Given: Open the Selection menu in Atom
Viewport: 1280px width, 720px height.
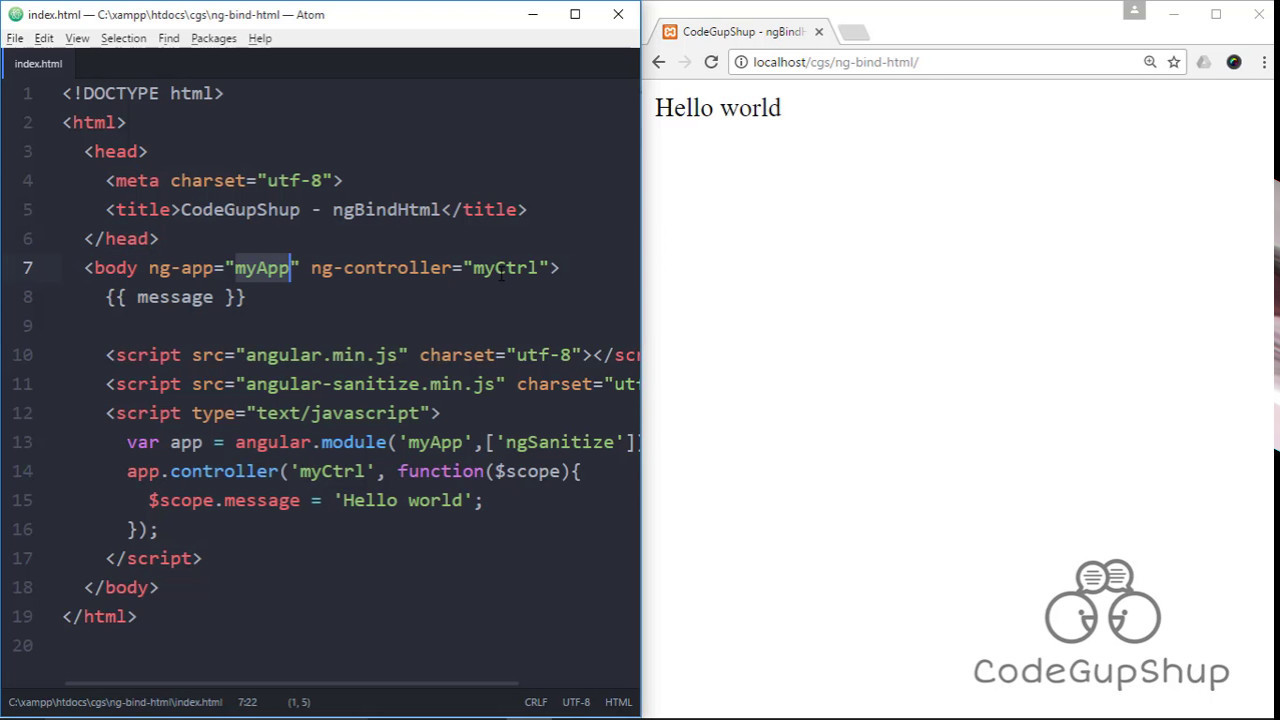Looking at the screenshot, I should pos(123,38).
